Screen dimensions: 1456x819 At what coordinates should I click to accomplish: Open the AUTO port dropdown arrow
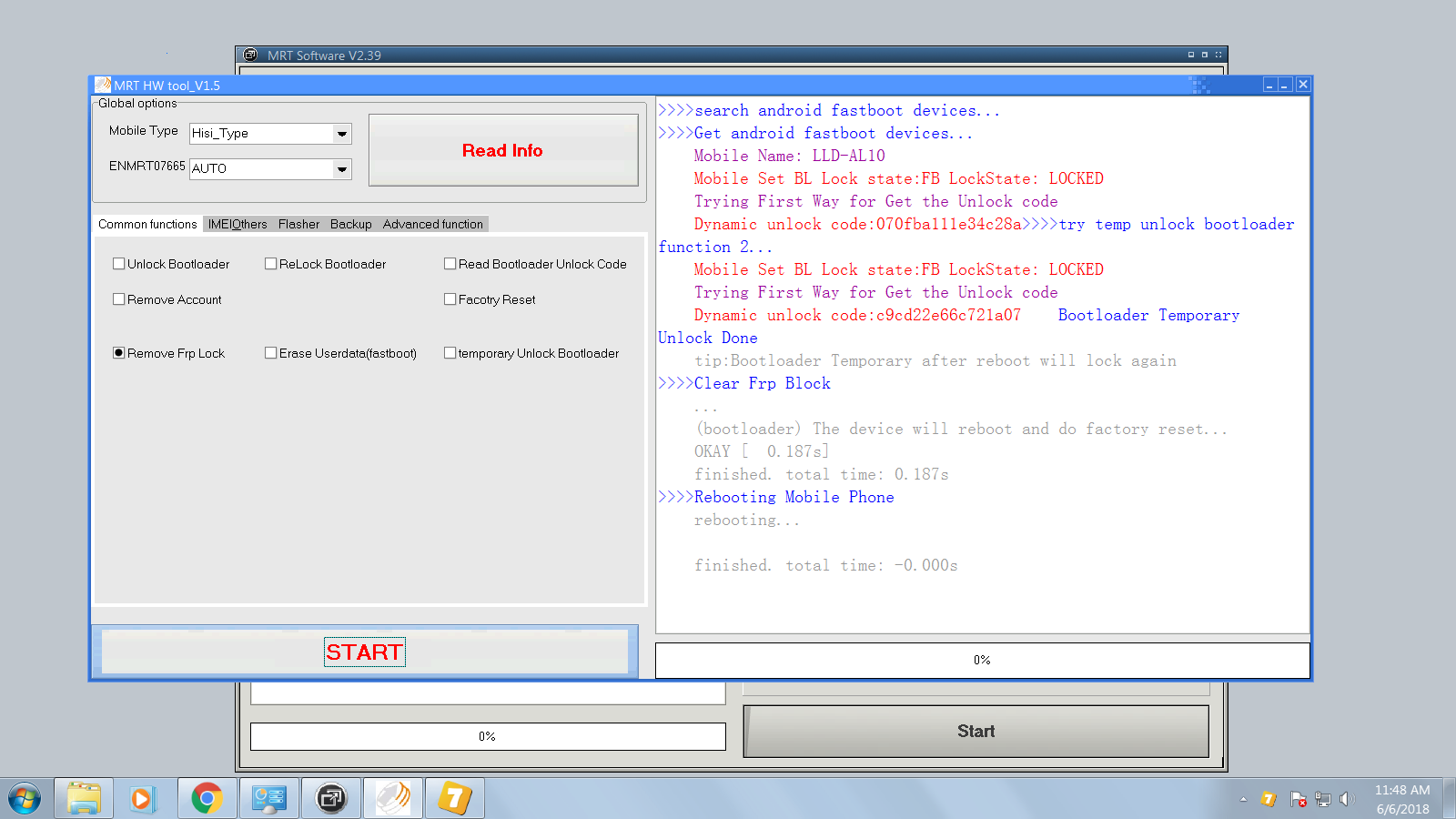342,169
